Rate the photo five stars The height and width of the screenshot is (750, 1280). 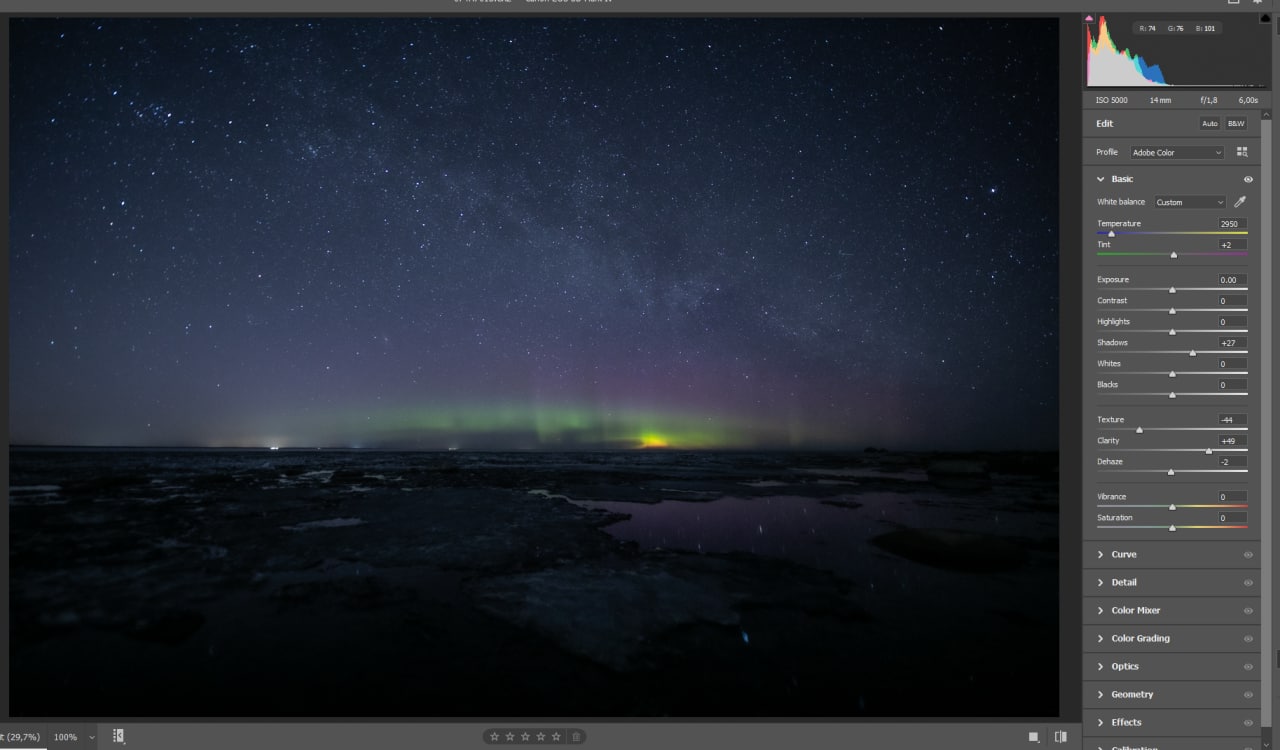click(557, 737)
